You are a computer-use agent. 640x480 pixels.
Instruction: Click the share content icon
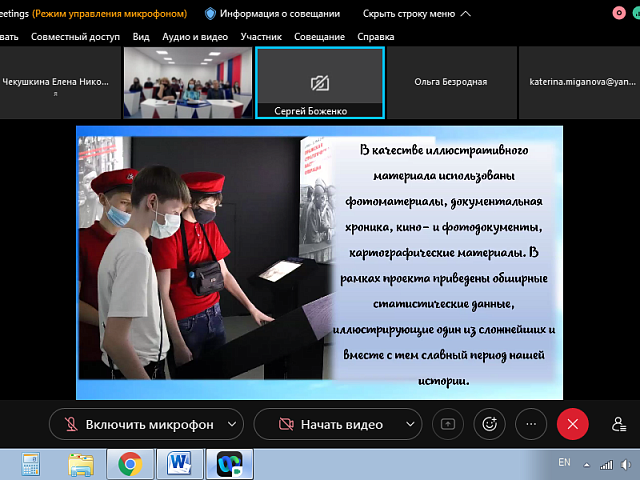point(447,424)
